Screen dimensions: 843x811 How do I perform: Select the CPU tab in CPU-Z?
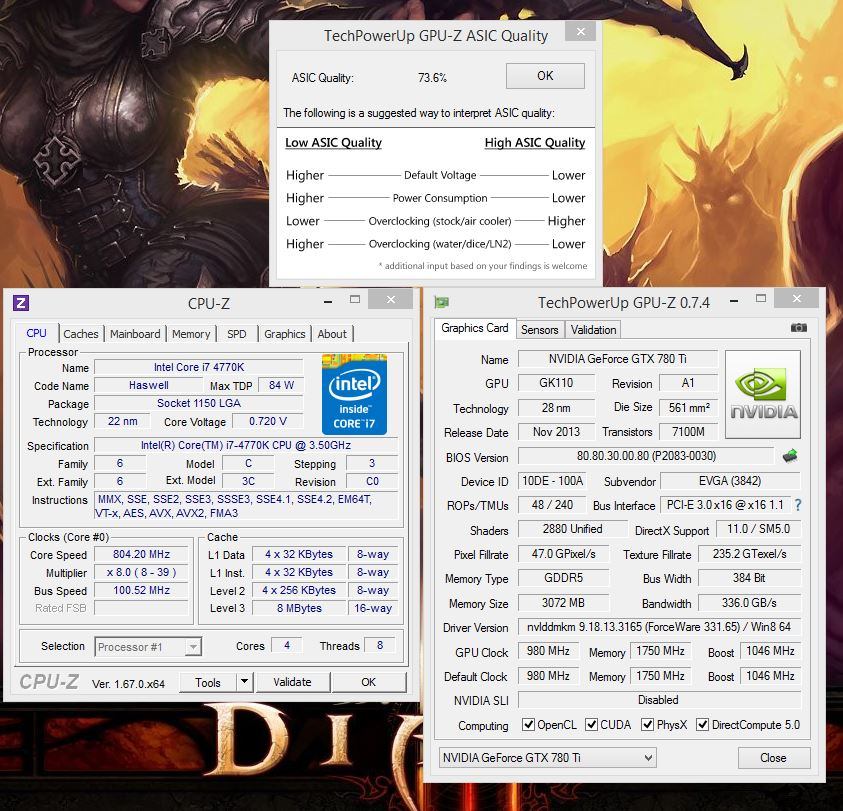pos(37,333)
